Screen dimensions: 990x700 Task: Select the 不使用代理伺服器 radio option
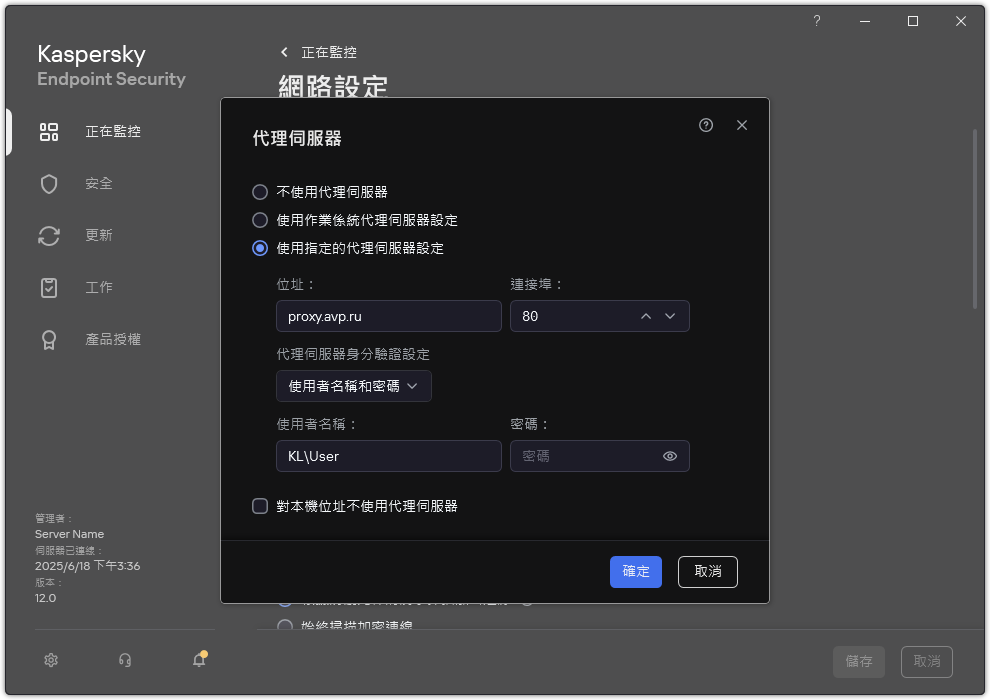click(x=260, y=192)
